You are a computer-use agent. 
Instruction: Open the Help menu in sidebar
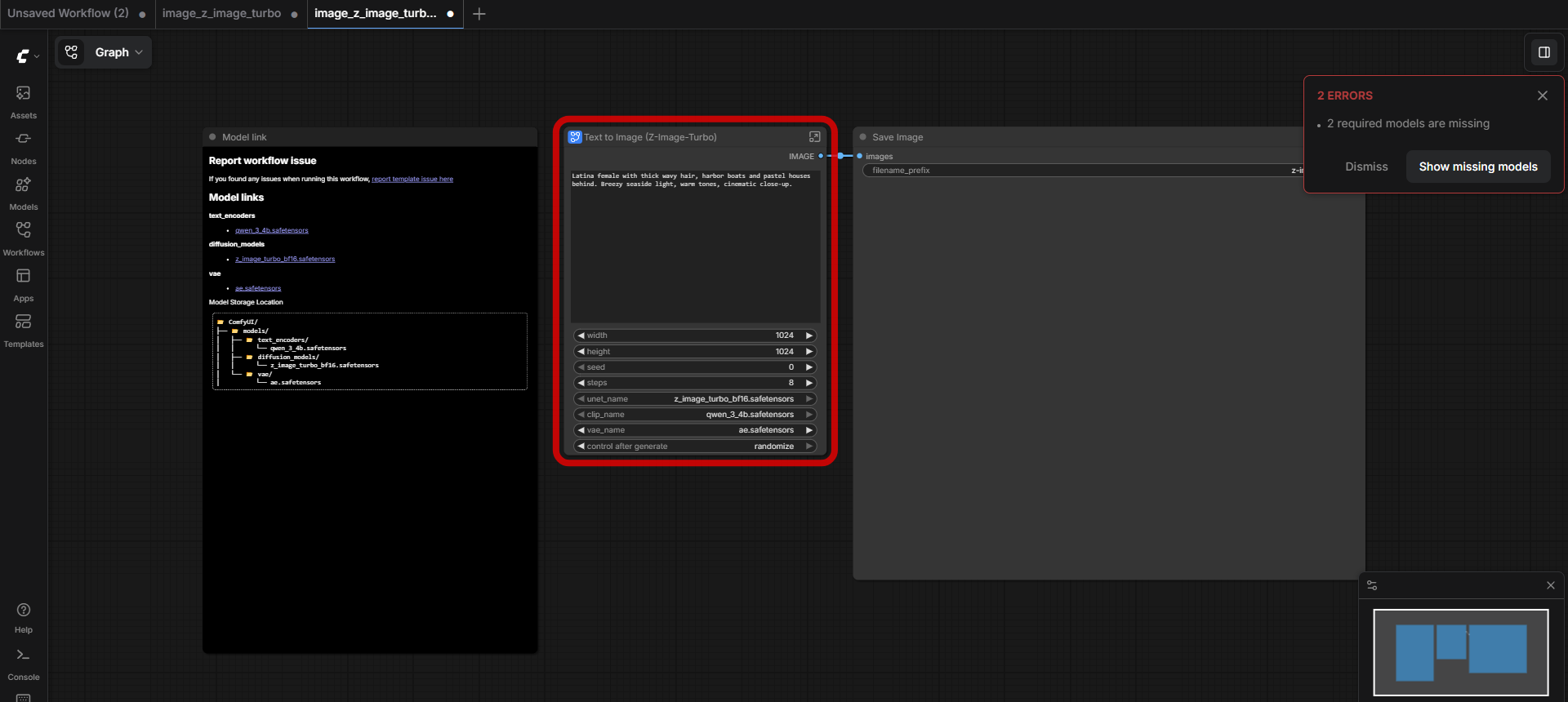click(24, 618)
